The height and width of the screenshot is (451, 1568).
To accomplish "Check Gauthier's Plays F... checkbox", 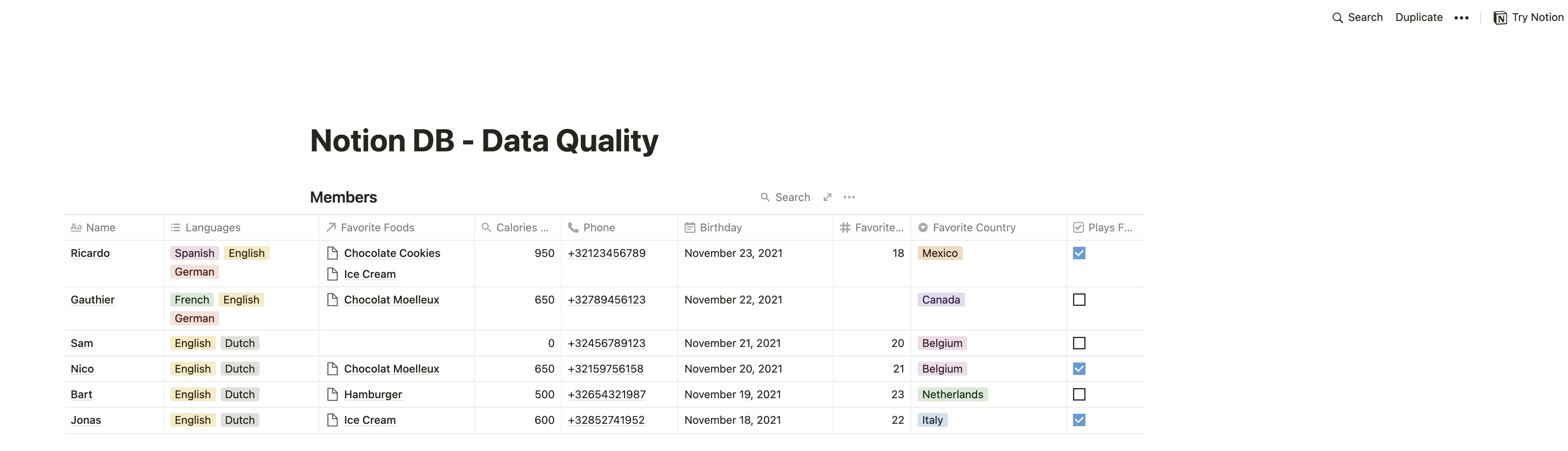I will (1078, 300).
